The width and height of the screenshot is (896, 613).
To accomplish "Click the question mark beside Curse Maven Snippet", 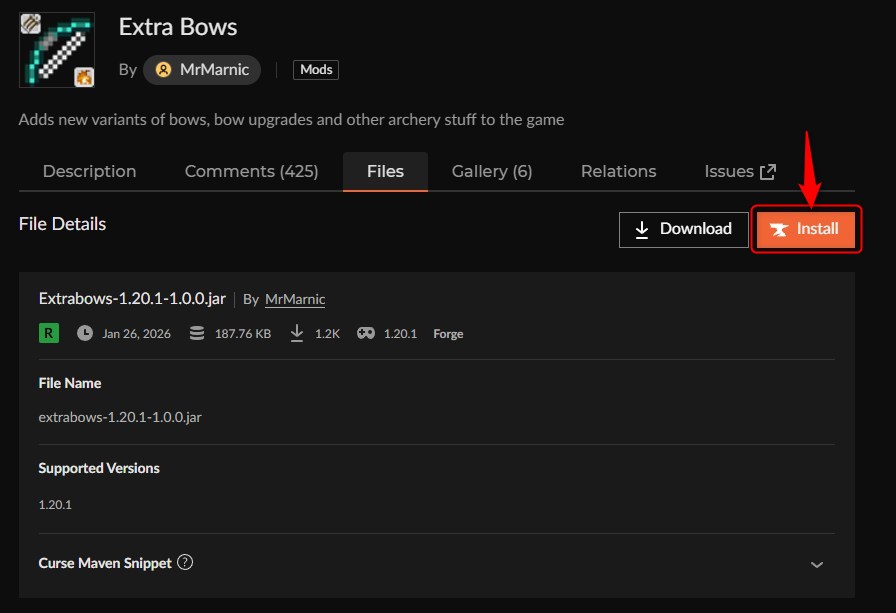I will coord(185,563).
